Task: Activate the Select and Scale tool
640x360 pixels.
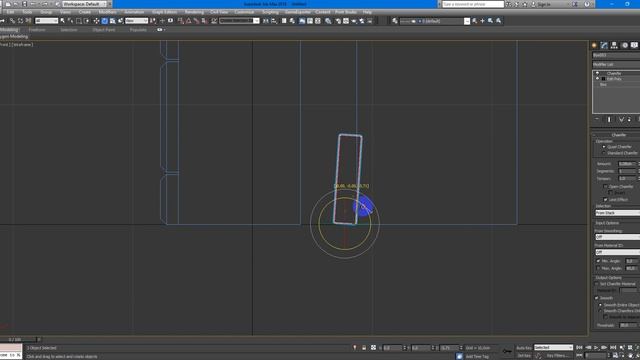Action: click(113, 21)
